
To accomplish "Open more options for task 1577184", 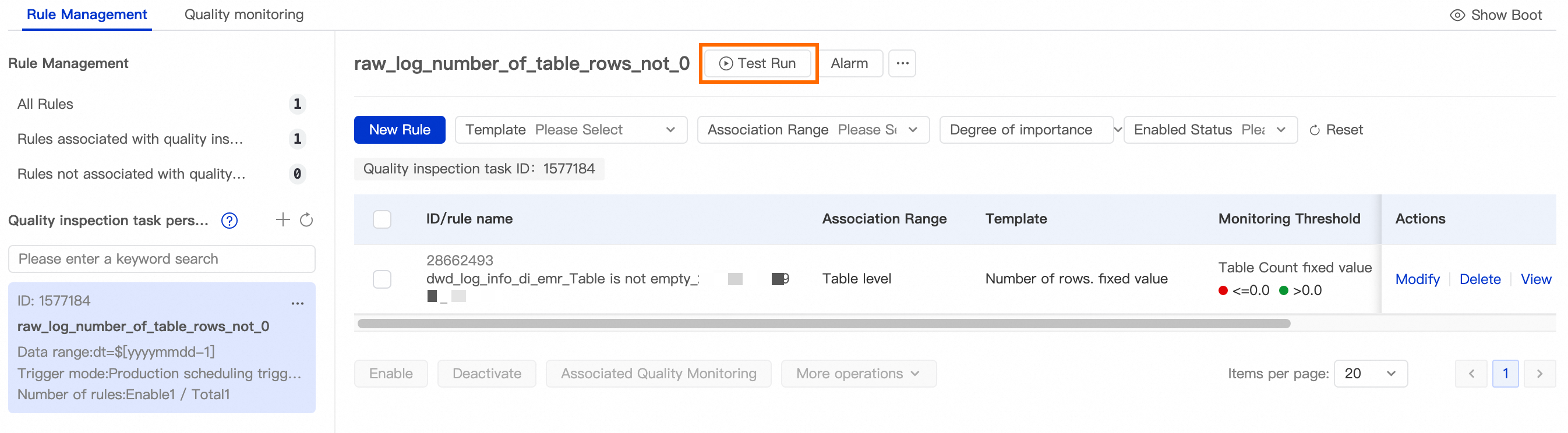I will 297,303.
